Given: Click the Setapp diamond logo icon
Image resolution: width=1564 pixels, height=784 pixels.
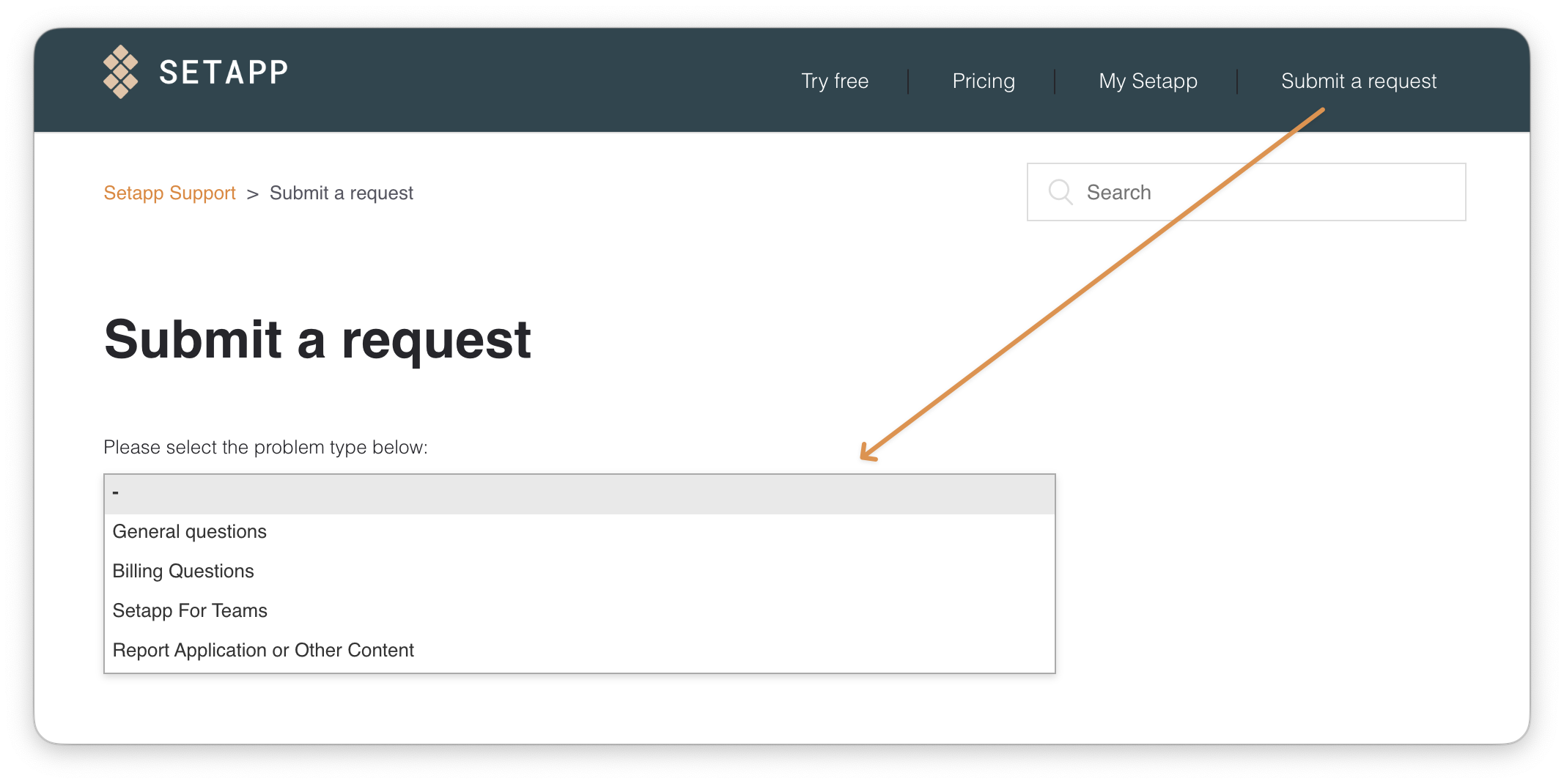Looking at the screenshot, I should [120, 72].
